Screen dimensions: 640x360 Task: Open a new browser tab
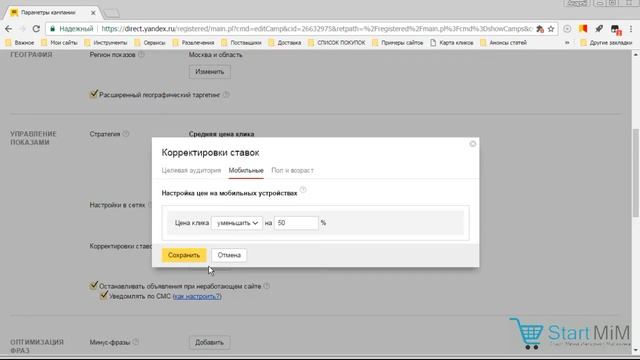111,13
